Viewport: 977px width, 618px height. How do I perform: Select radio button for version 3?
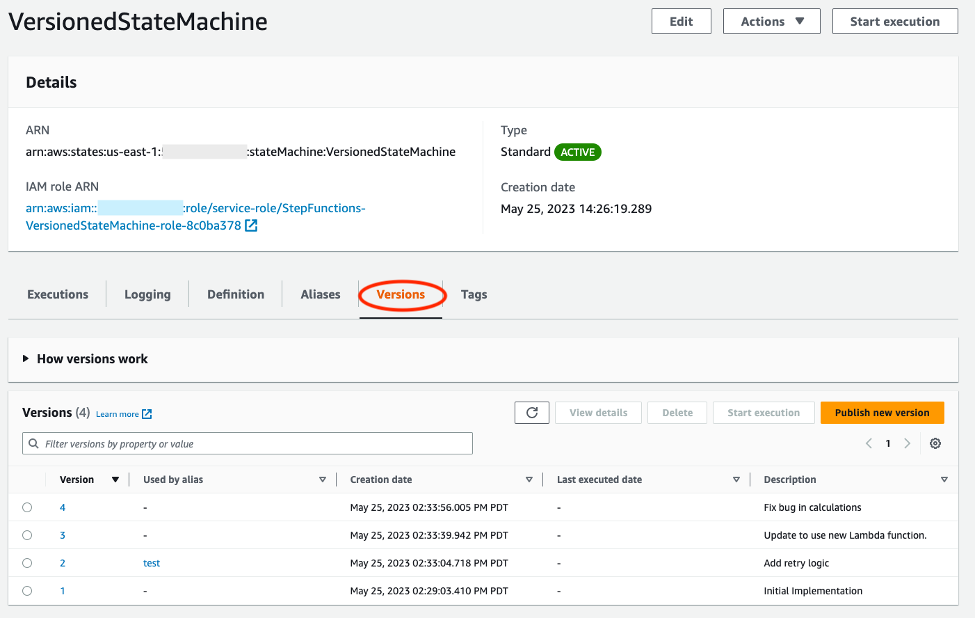(27, 535)
